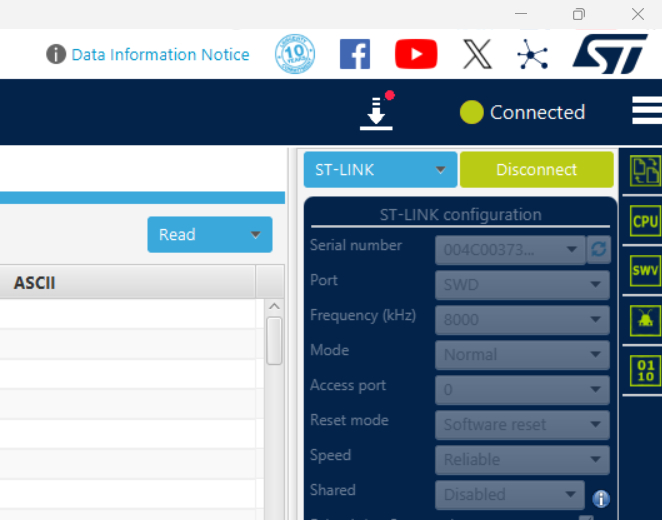Refresh the ST-LINK serial number list
Screen dimensions: 662x520
click(599, 249)
